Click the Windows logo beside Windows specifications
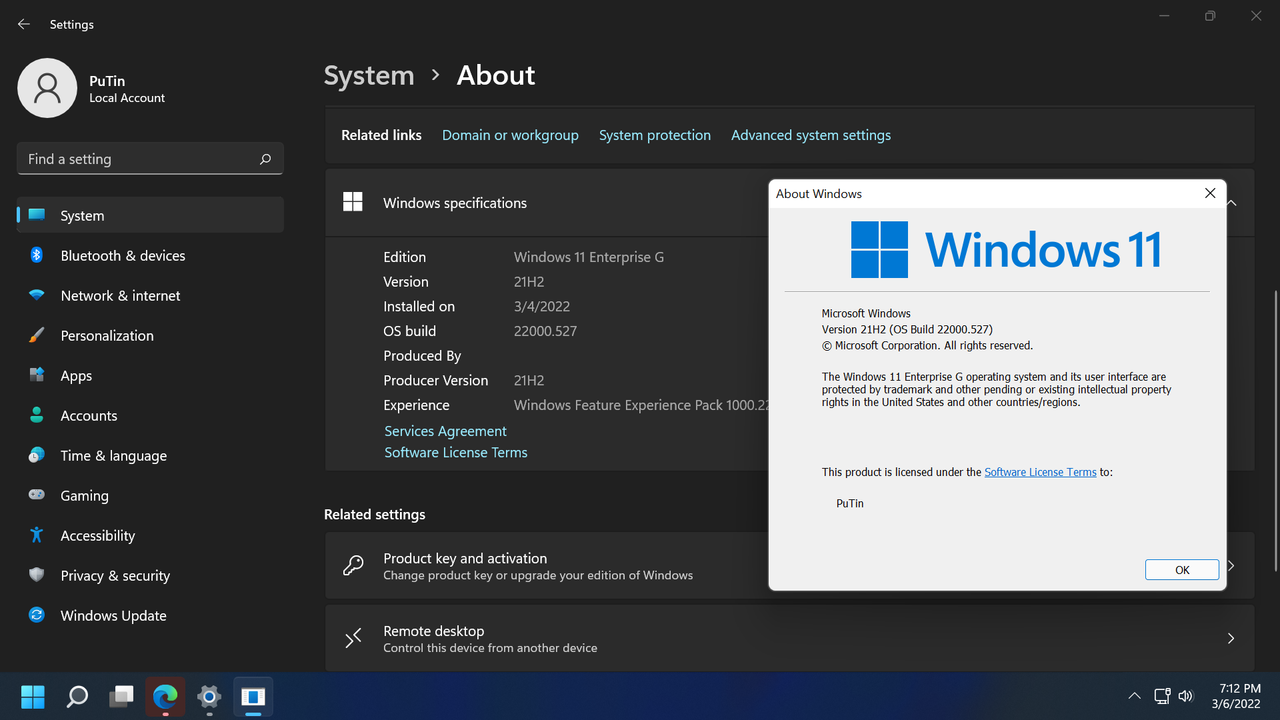 pos(353,202)
